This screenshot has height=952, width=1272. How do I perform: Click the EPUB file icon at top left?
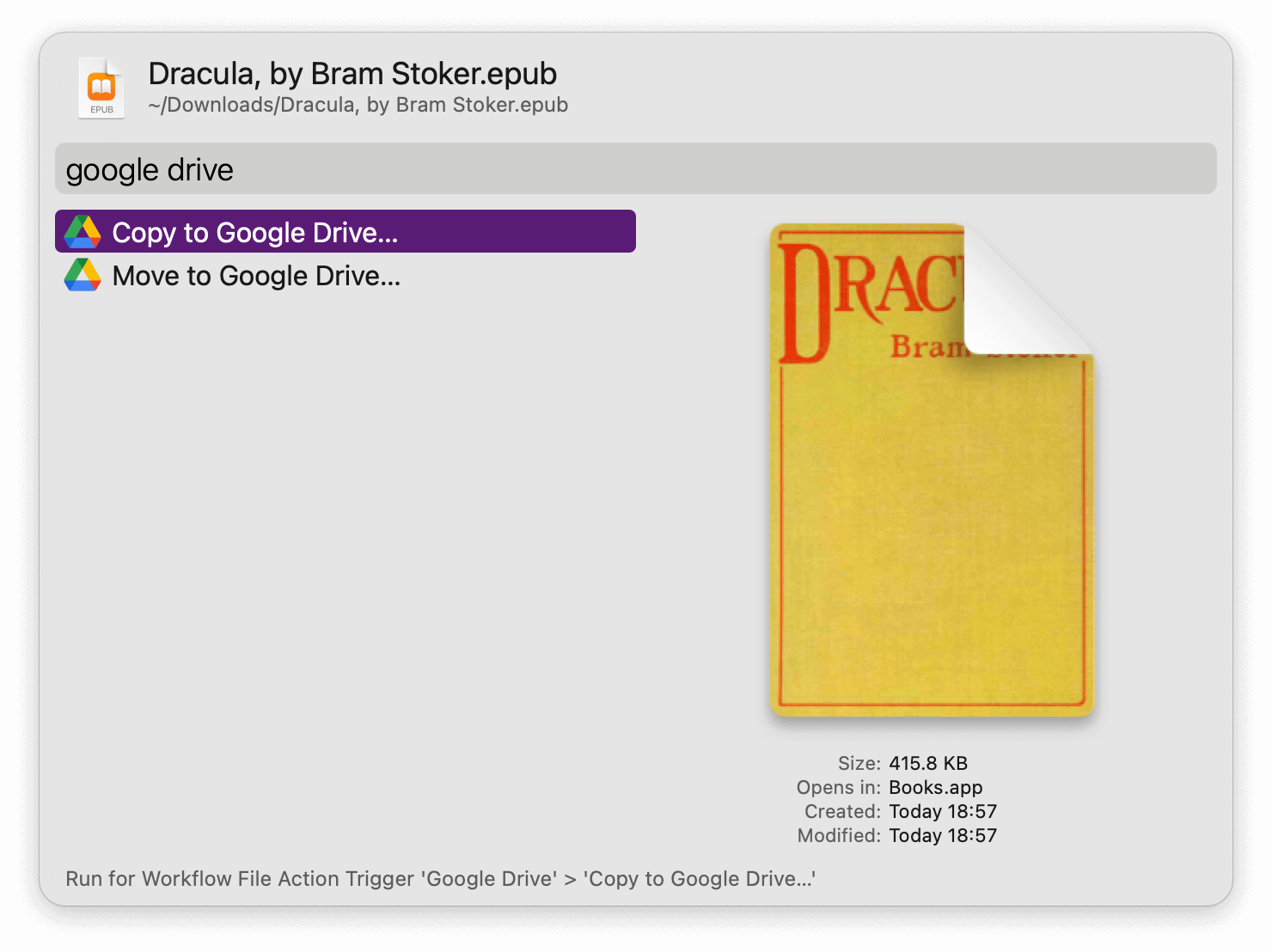point(101,87)
